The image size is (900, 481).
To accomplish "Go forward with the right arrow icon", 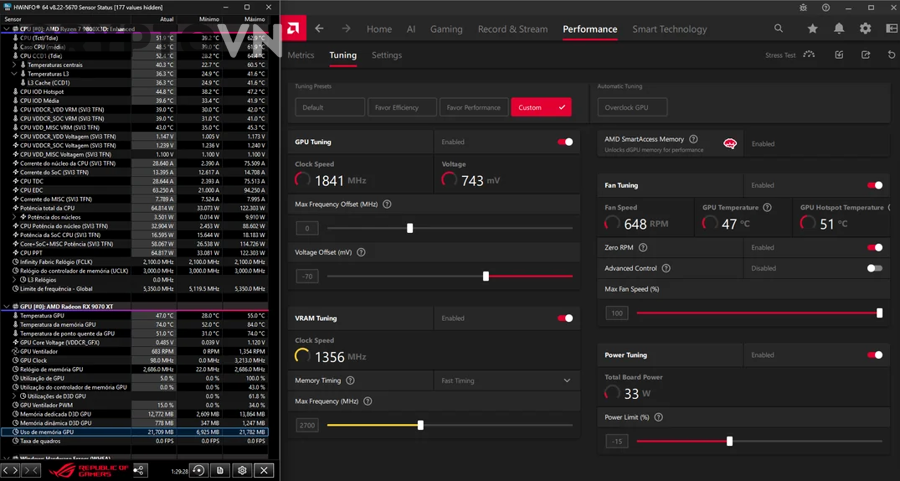I will 346,29.
